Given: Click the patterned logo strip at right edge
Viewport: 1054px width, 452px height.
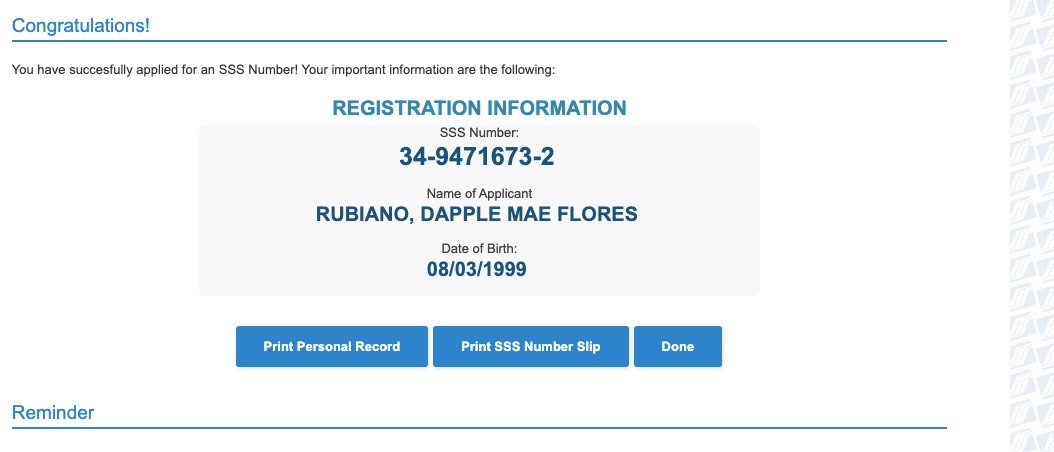Looking at the screenshot, I should tap(1029, 226).
